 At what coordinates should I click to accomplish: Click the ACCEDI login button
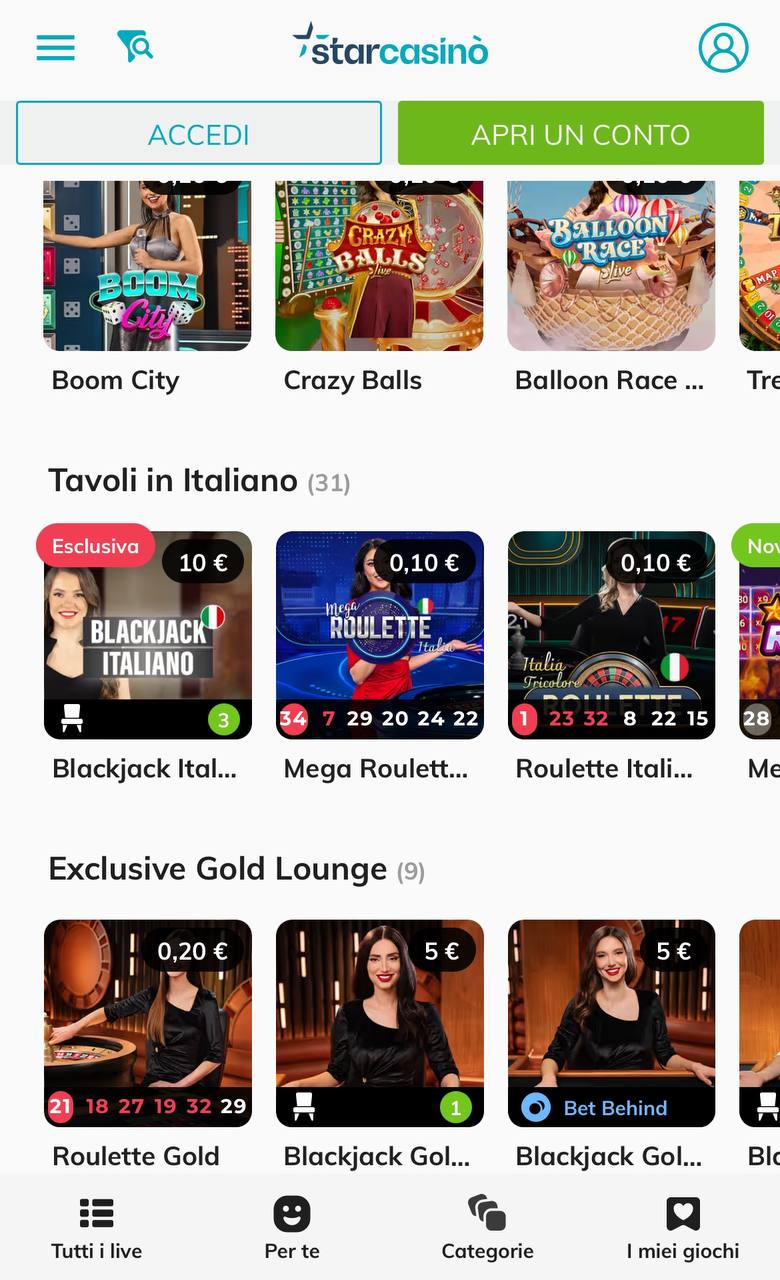click(199, 133)
